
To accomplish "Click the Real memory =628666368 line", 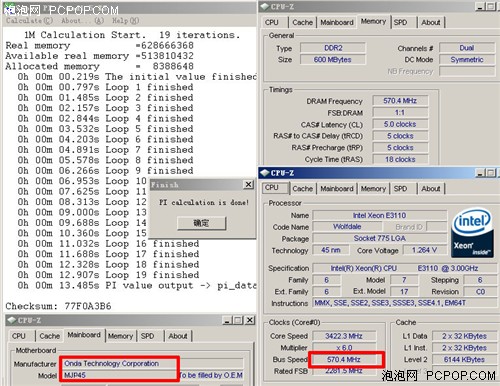I will coord(99,45).
